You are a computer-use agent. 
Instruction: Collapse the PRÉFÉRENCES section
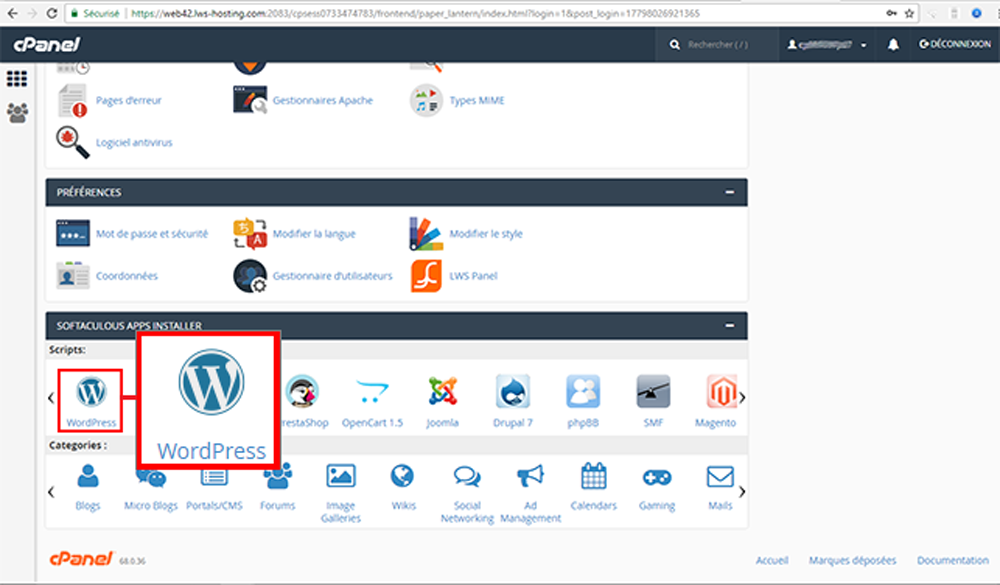(730, 192)
